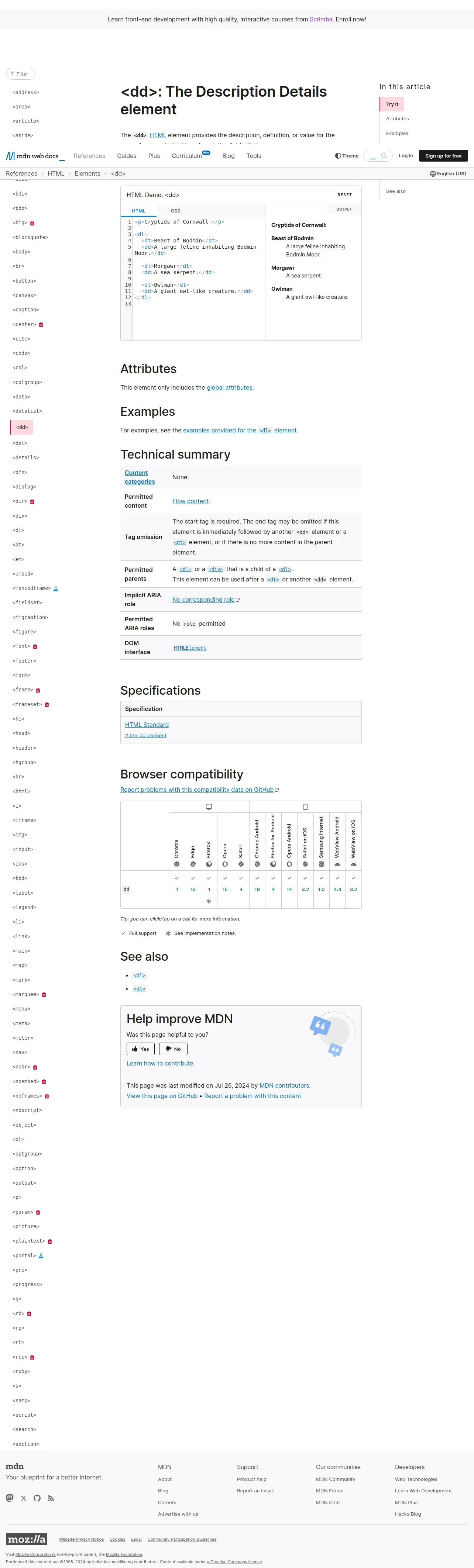Open the Guides menu
This screenshot has width=474, height=1568.
(127, 156)
